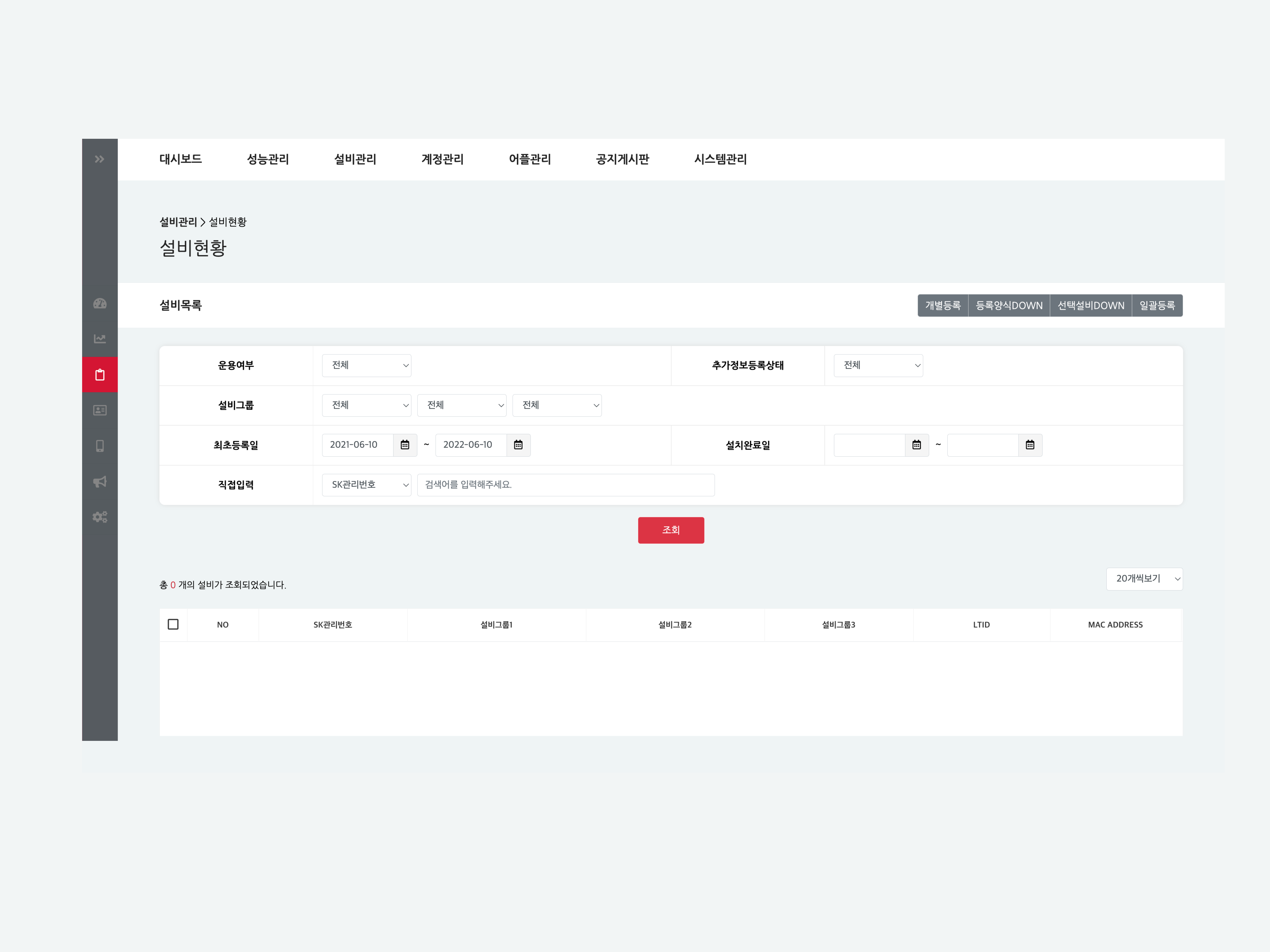The height and width of the screenshot is (952, 1270).
Task: Click the 설비그룹1 column header
Action: click(496, 625)
